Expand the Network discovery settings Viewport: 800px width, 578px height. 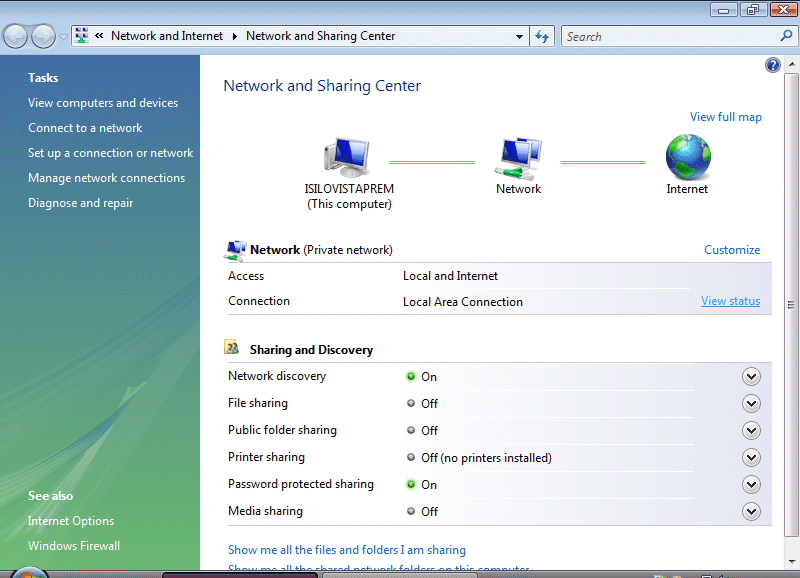[752, 377]
